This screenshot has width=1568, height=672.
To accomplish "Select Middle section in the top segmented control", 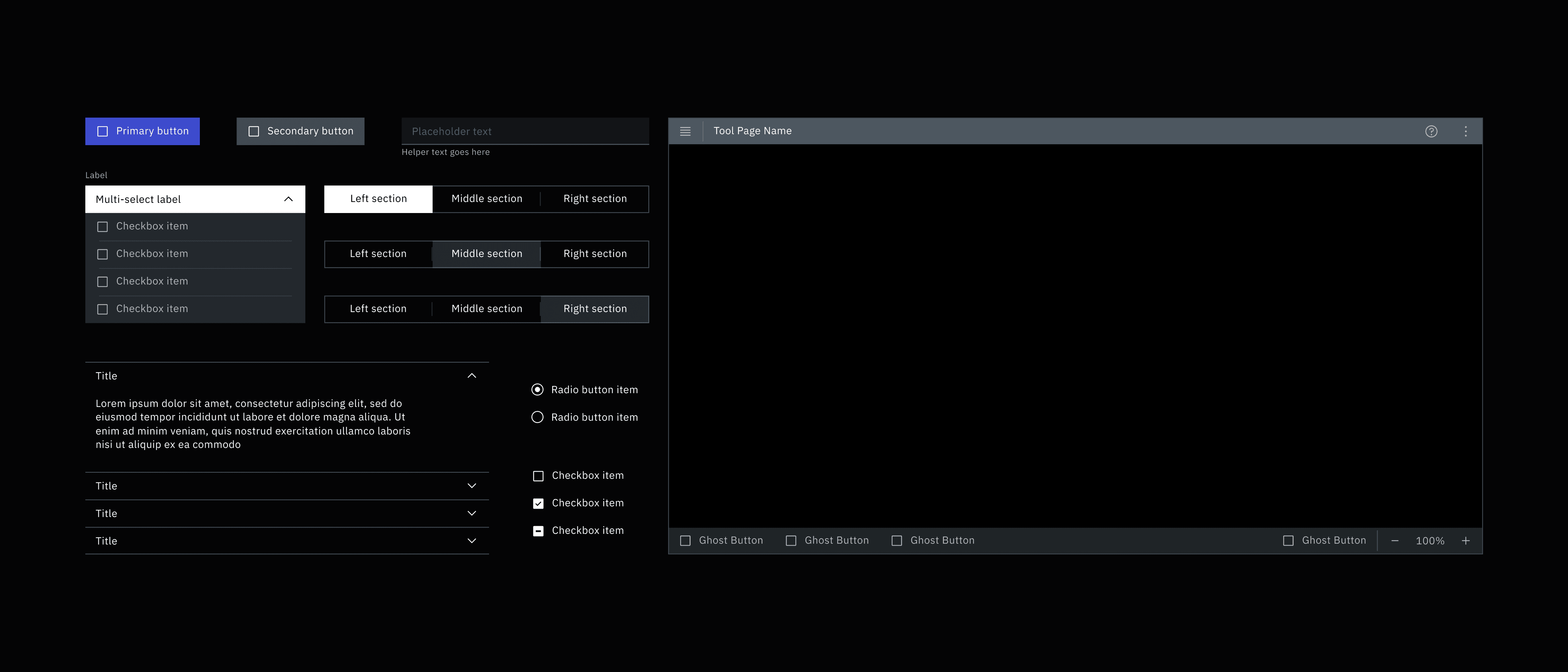I will click(486, 199).
